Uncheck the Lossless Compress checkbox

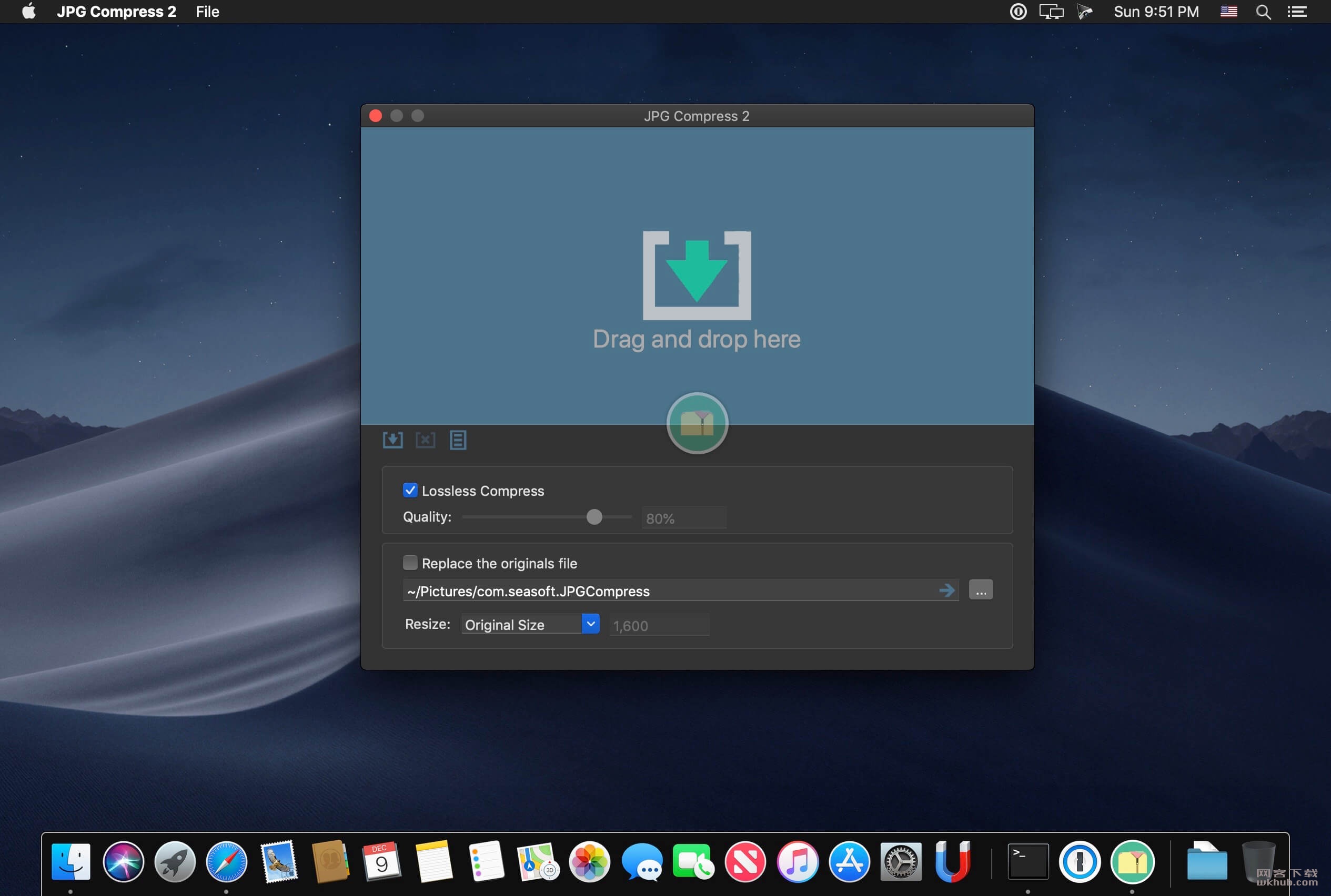click(410, 490)
